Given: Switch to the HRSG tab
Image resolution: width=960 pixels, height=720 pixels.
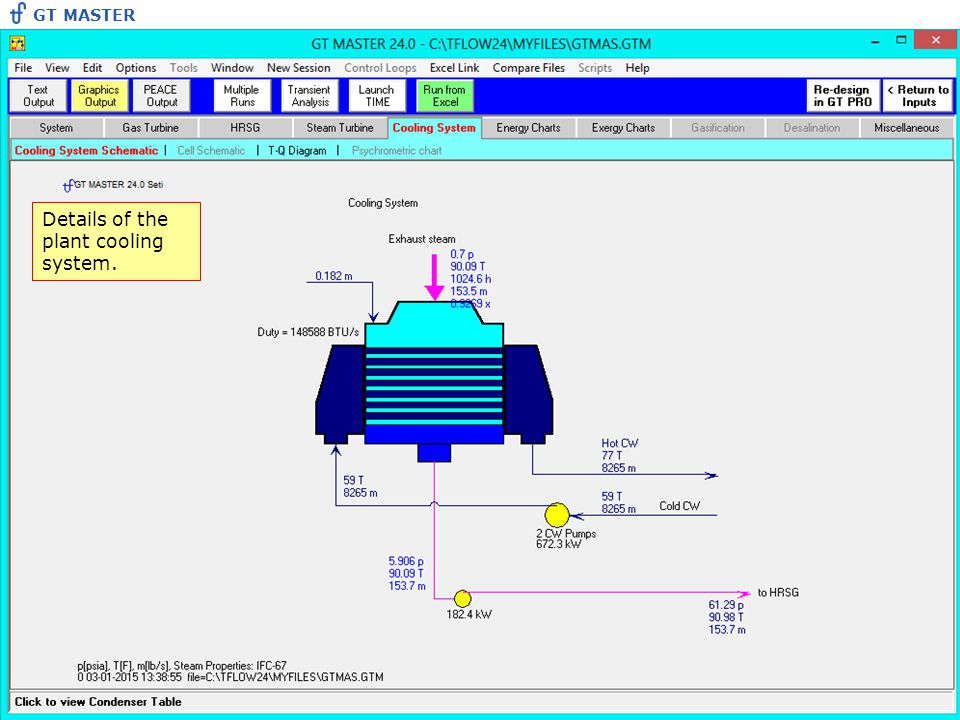Looking at the screenshot, I should (x=245, y=128).
